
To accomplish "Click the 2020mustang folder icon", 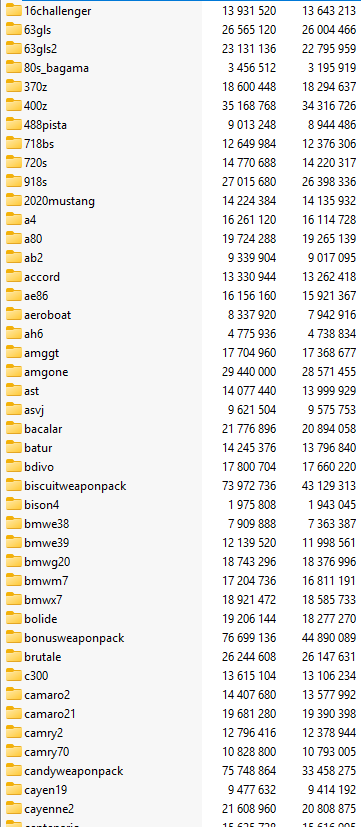I will (x=14, y=200).
